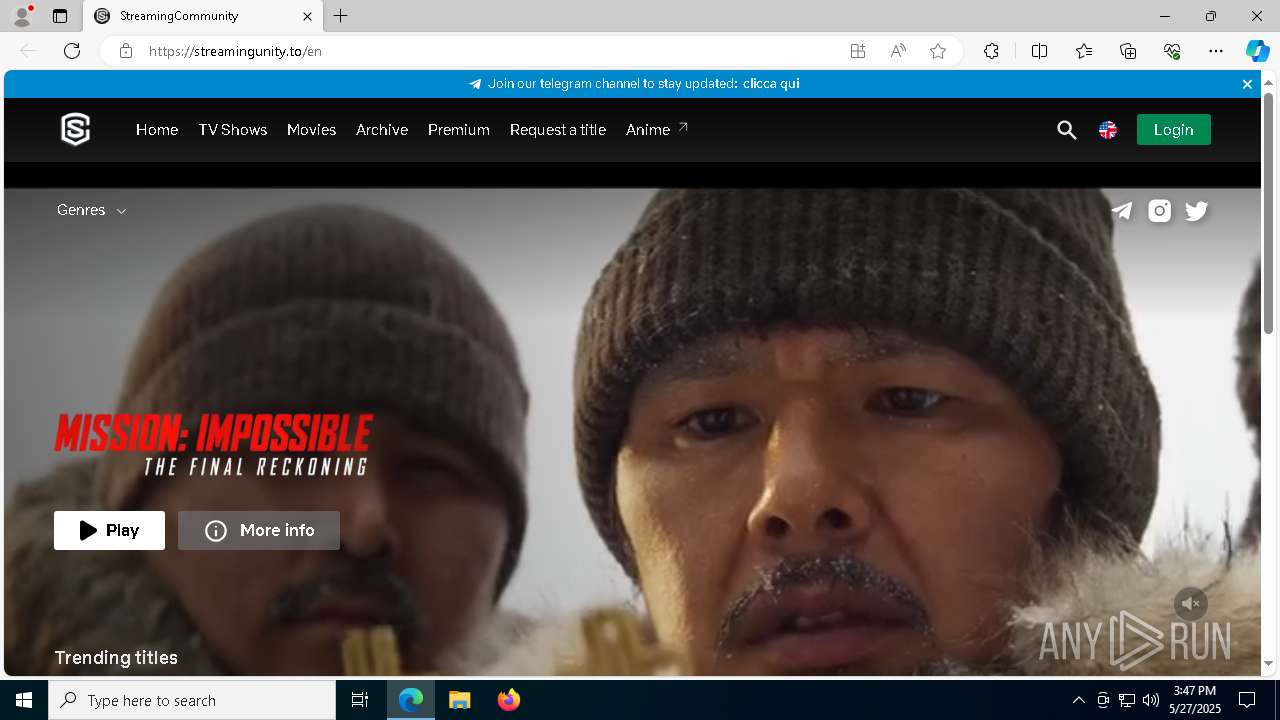Open the notification center icon

coord(1247,700)
